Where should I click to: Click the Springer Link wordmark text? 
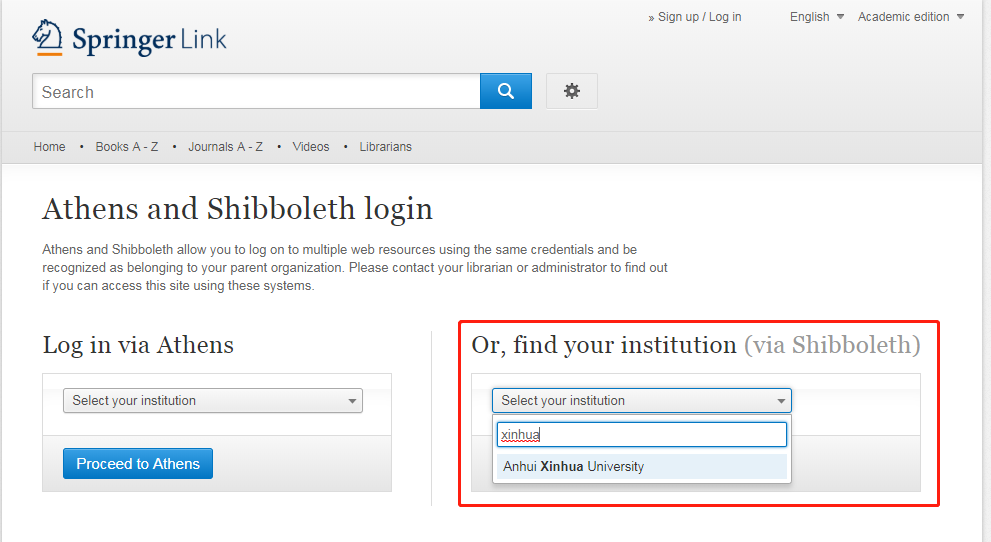point(149,40)
